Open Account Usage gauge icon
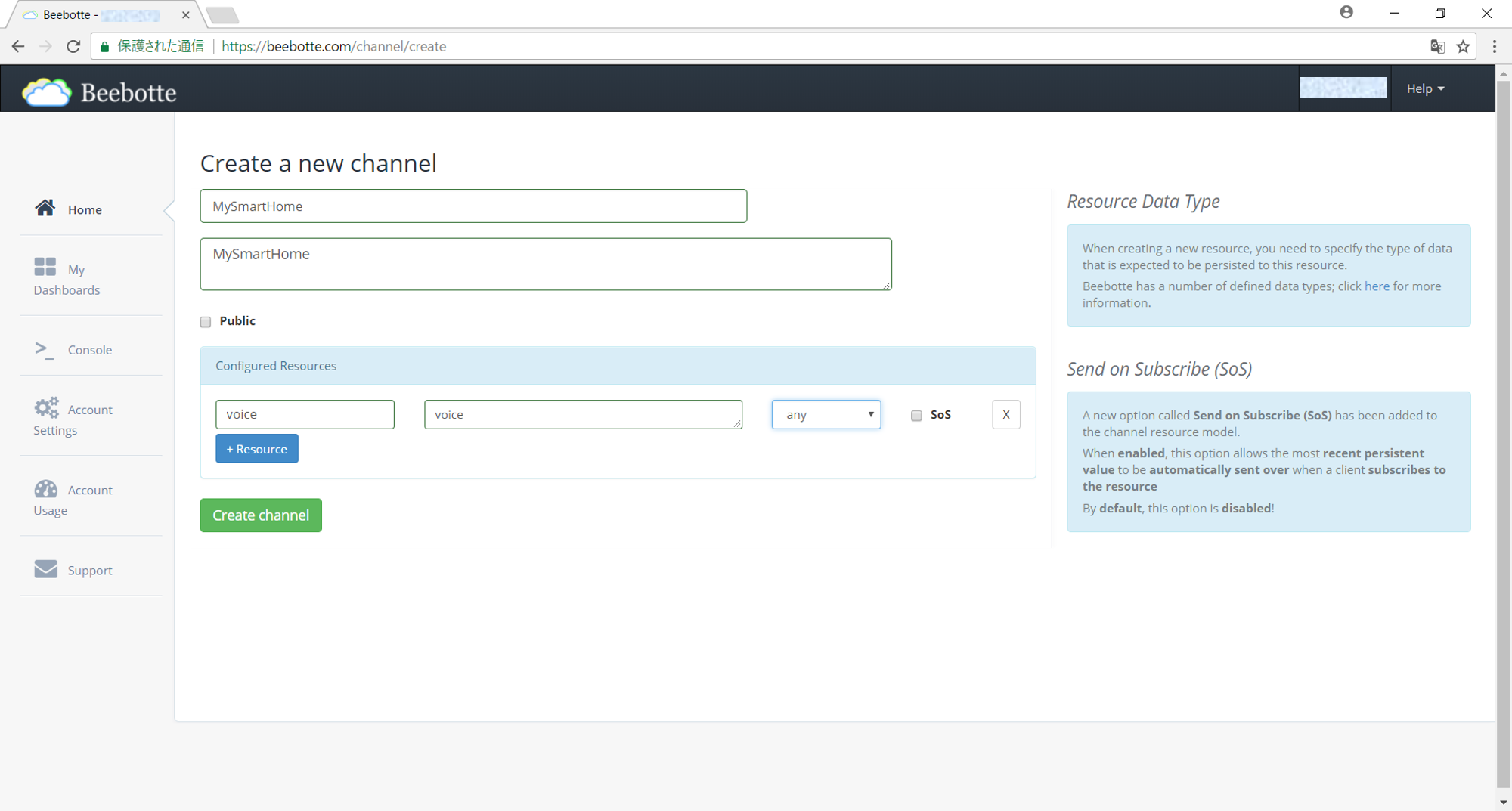 click(x=46, y=489)
